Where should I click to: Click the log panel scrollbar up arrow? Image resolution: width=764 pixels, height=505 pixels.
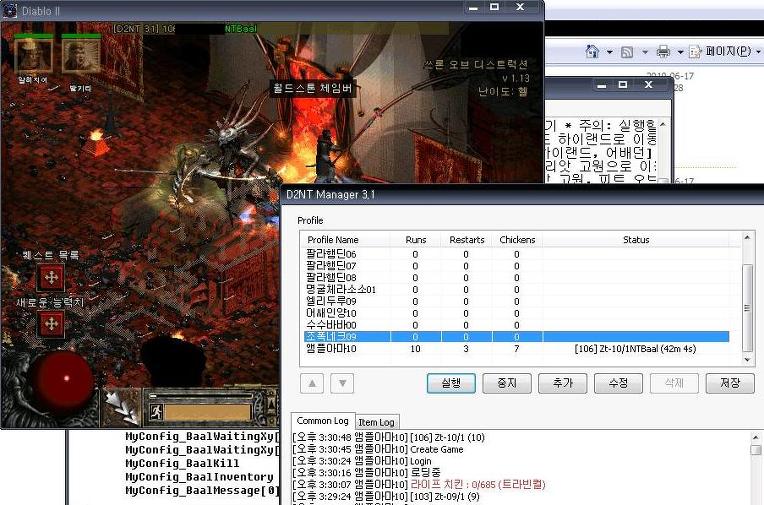755,437
